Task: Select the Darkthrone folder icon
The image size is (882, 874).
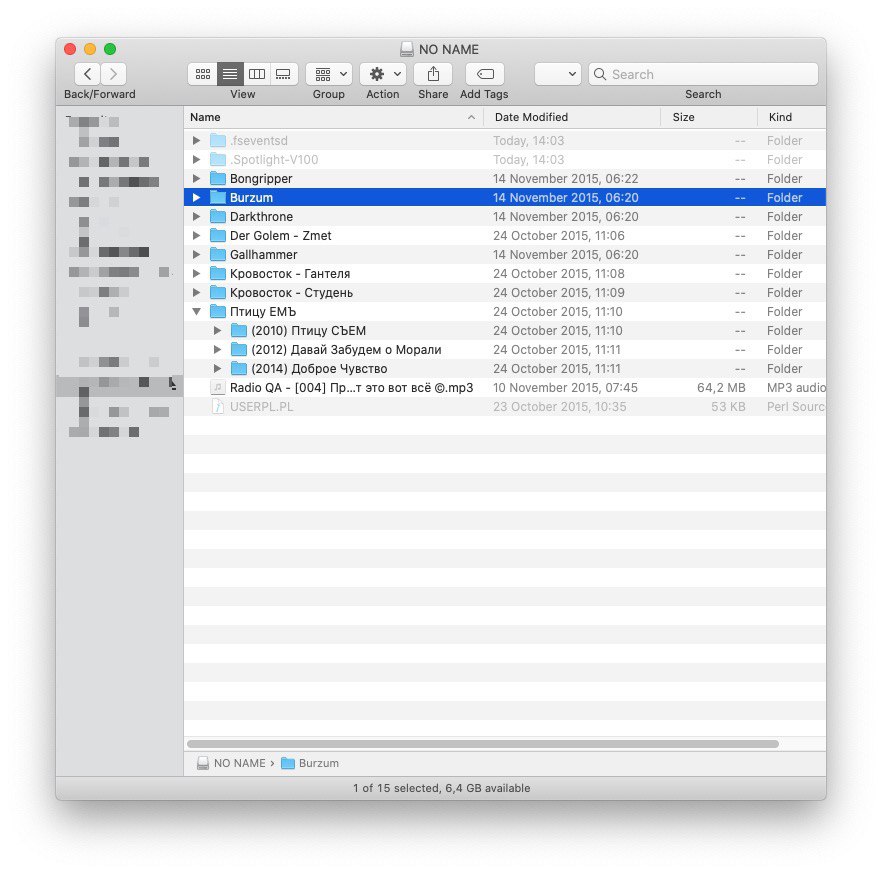Action: coord(218,217)
